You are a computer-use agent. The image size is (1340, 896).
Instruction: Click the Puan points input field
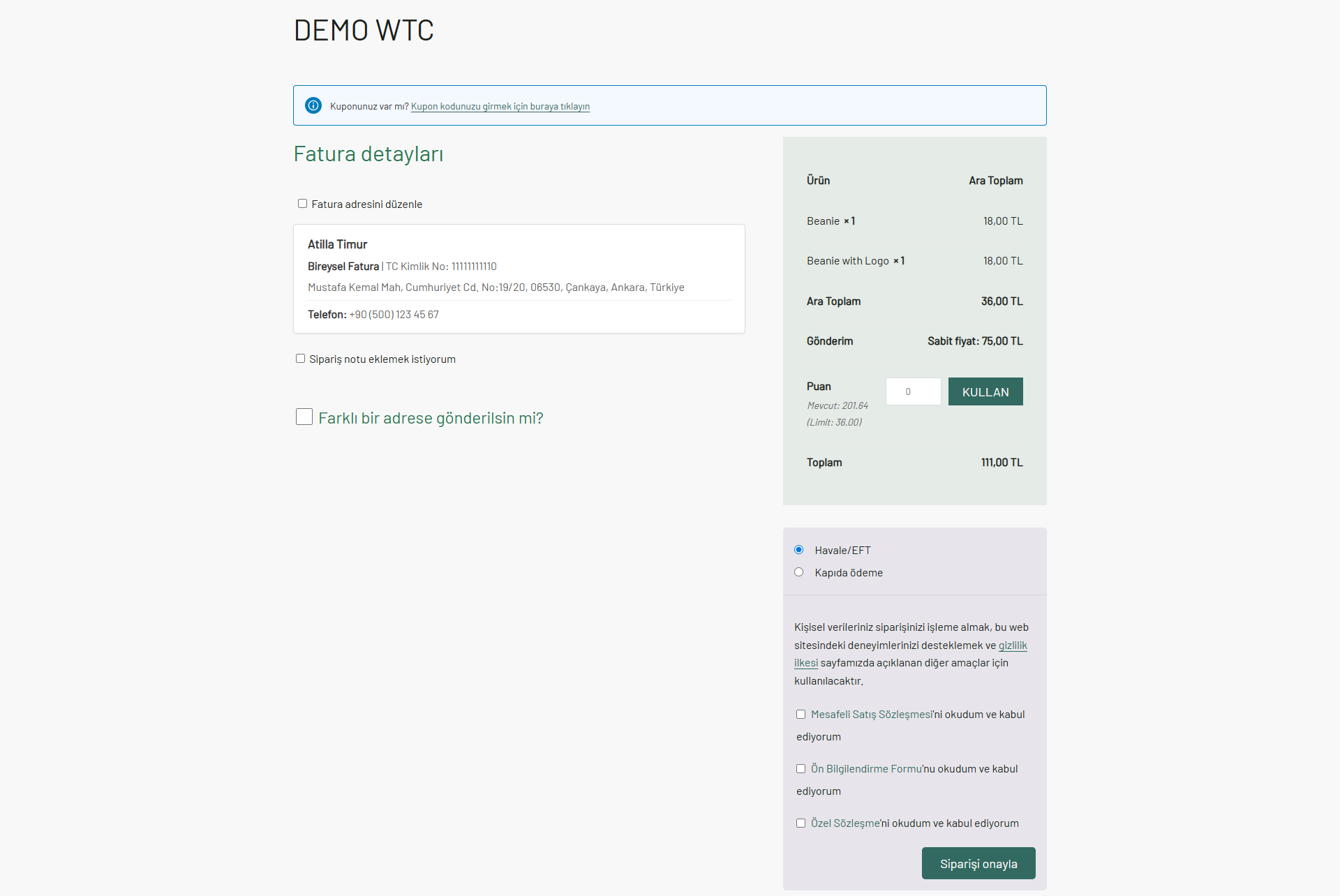(x=913, y=391)
